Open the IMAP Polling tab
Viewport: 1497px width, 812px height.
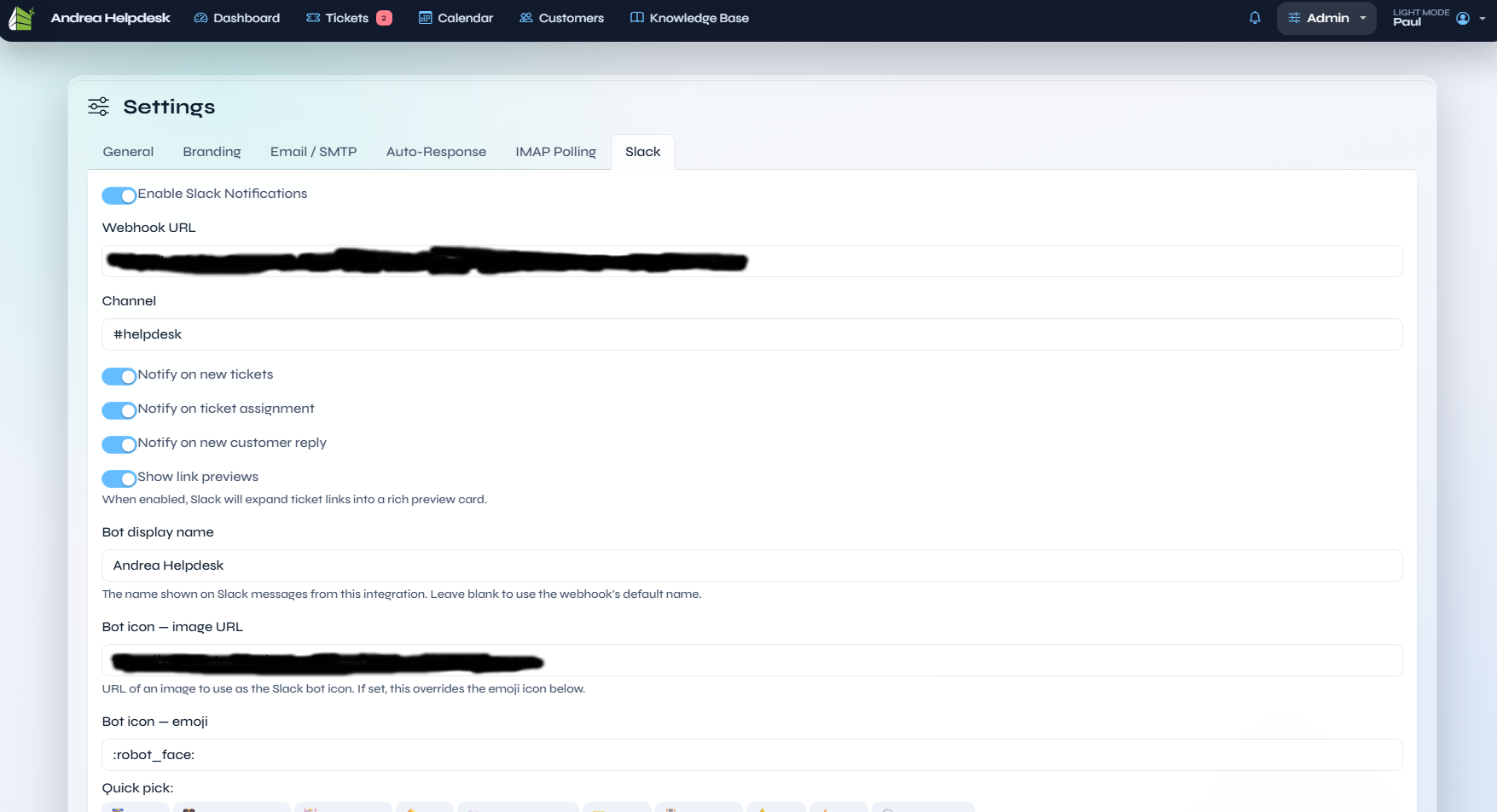[555, 152]
